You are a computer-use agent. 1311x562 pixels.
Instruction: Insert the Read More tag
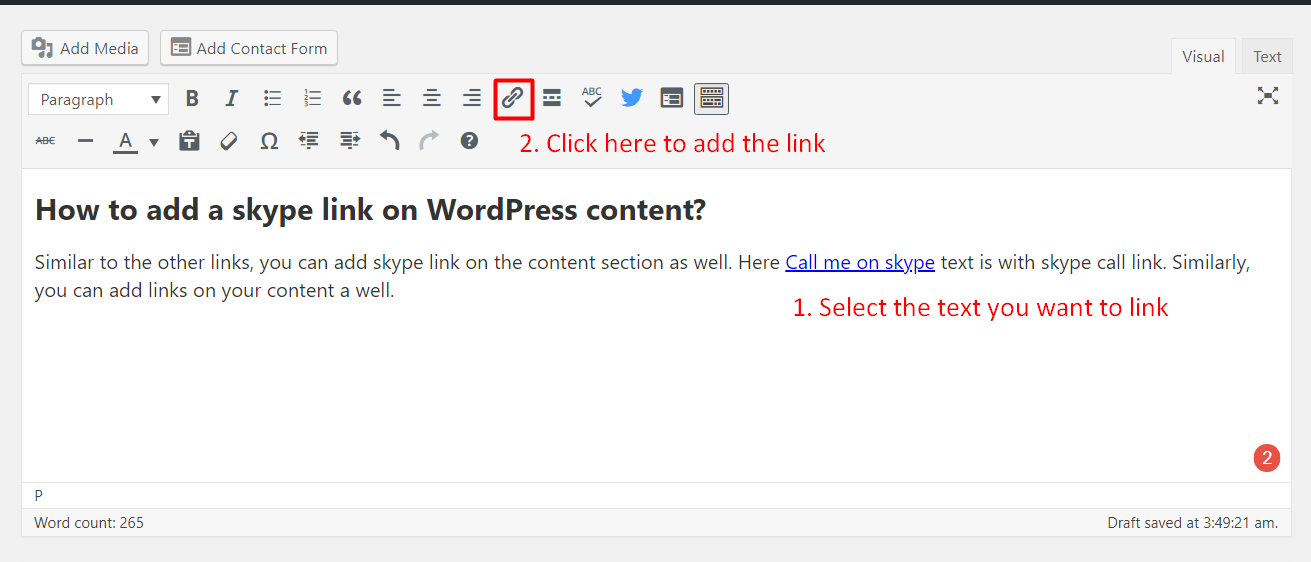[x=552, y=98]
